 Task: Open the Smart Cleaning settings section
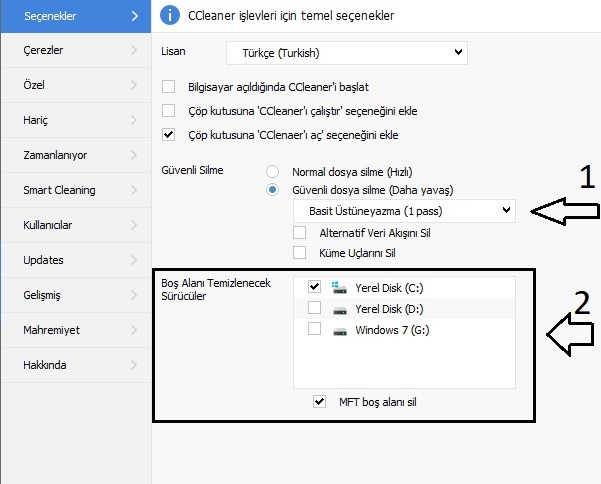pyautogui.click(x=60, y=190)
